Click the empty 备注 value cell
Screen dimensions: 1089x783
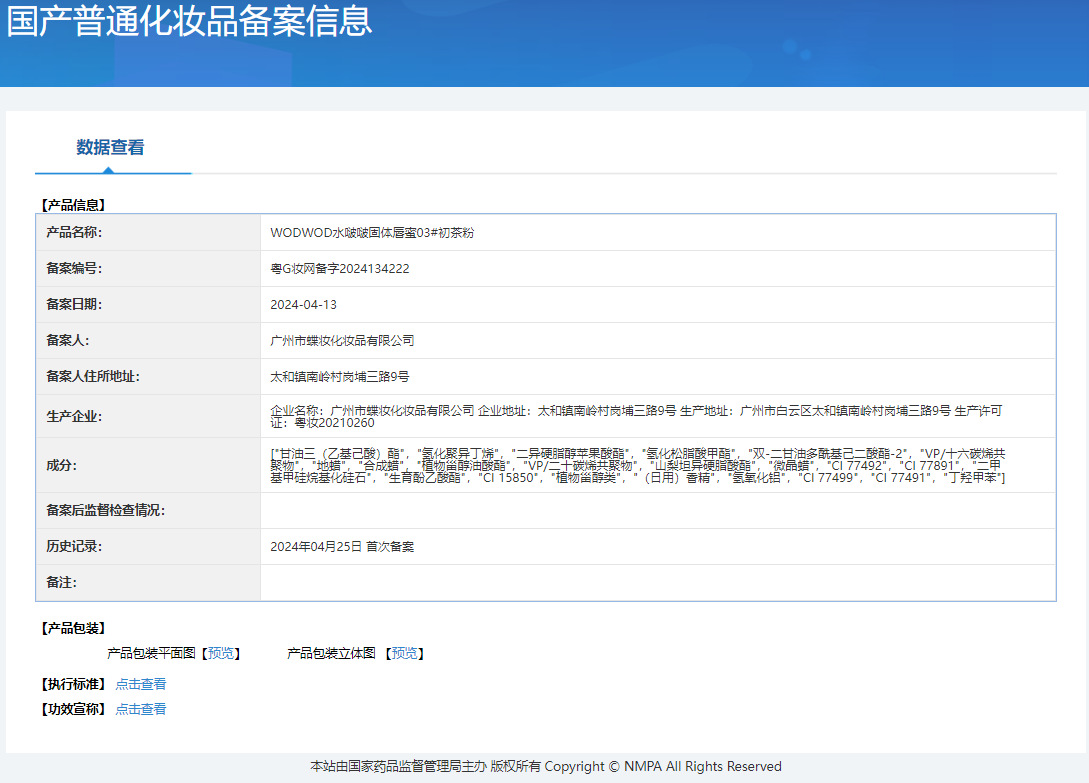[657, 582]
